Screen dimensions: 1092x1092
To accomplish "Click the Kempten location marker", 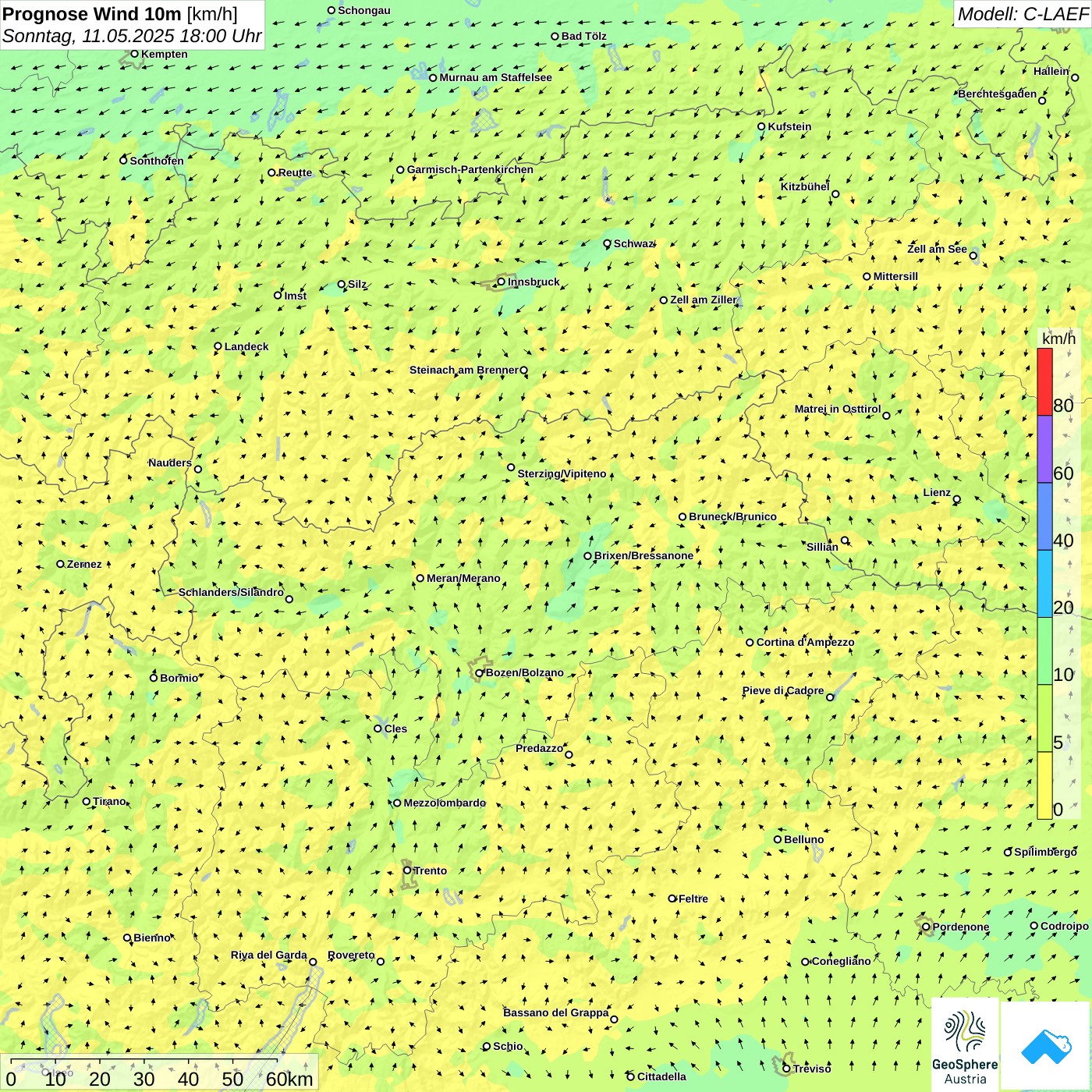I will (135, 54).
